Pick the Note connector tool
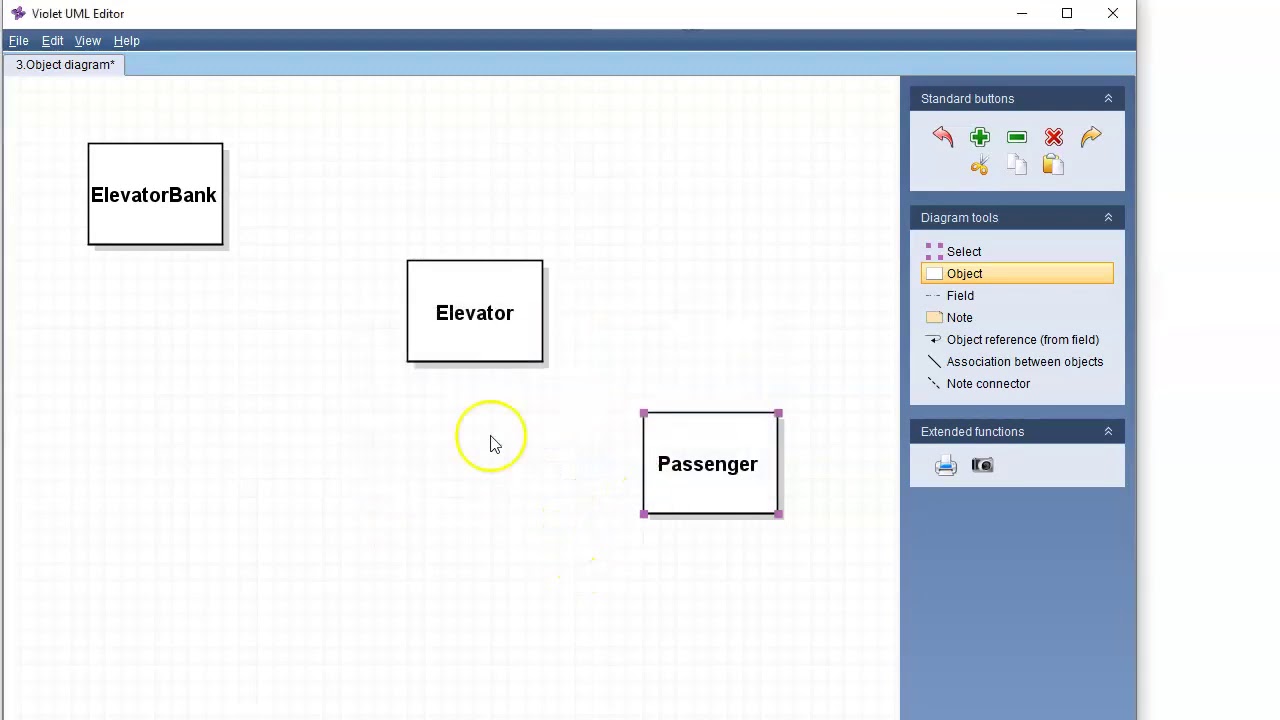Image resolution: width=1280 pixels, height=720 pixels. click(x=1017, y=384)
